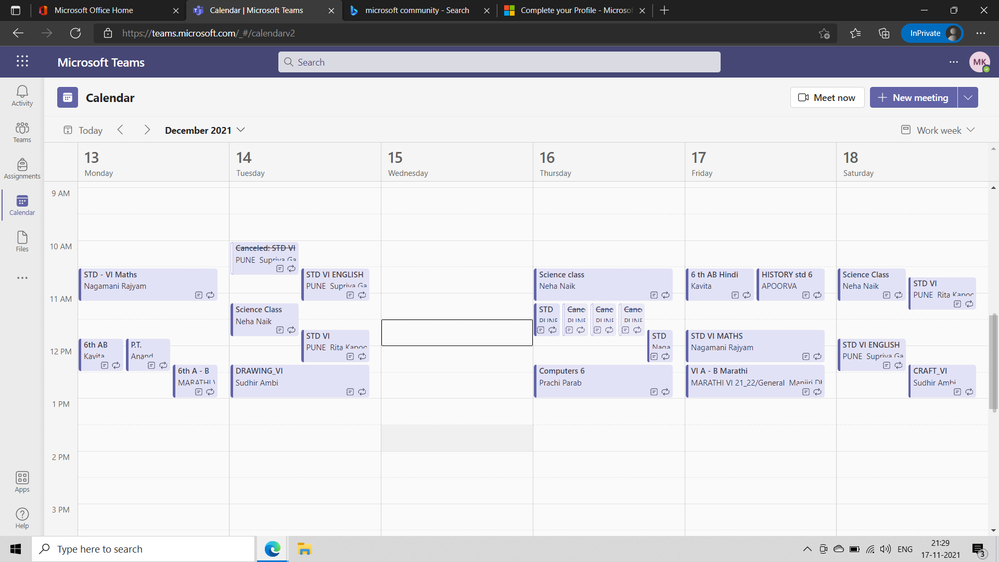The width and height of the screenshot is (999, 562).
Task: Click the calendar vertical scrollbar thumb
Action: (x=993, y=361)
